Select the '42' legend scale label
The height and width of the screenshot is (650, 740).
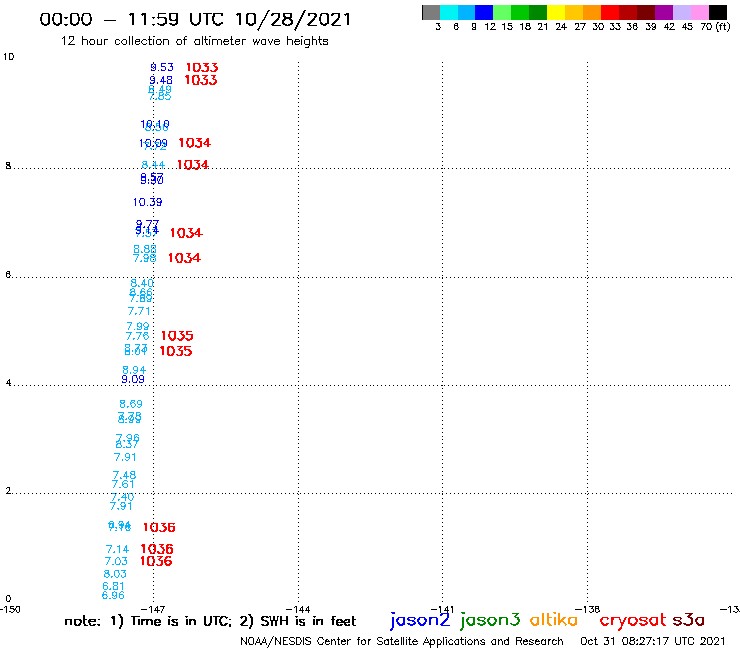pyautogui.click(x=669, y=27)
